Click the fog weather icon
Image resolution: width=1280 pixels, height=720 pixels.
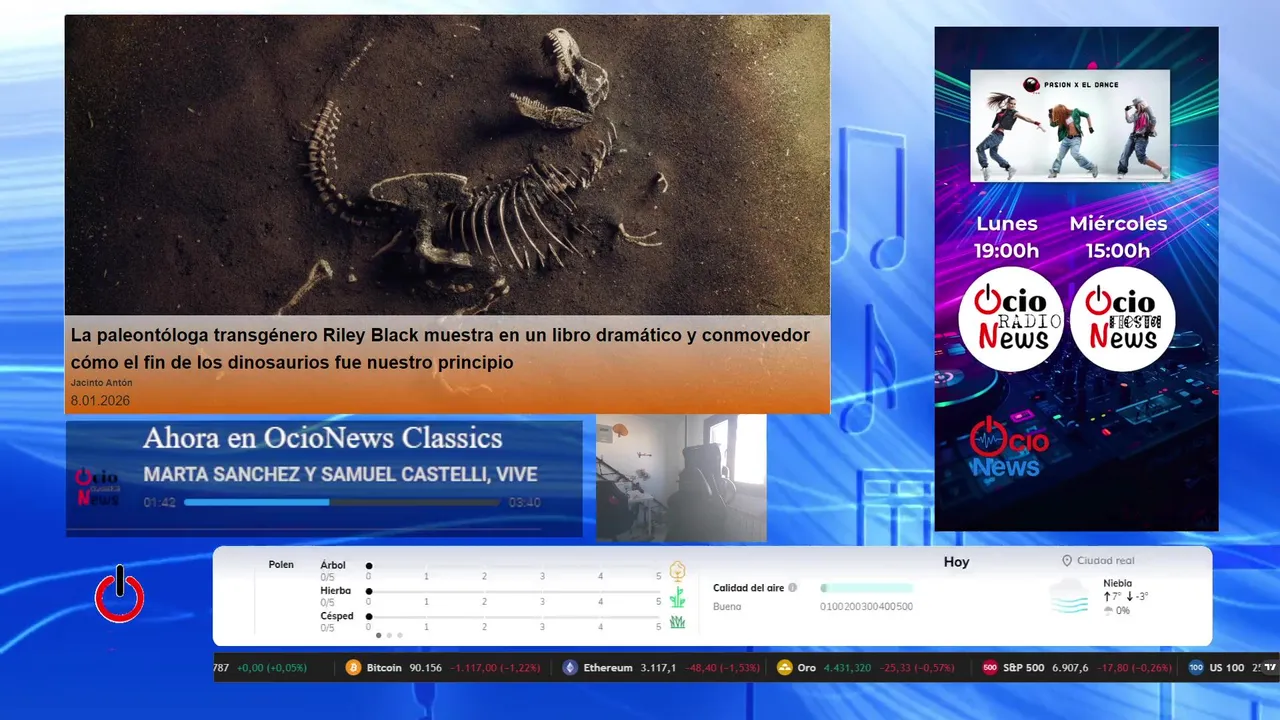tap(1069, 596)
